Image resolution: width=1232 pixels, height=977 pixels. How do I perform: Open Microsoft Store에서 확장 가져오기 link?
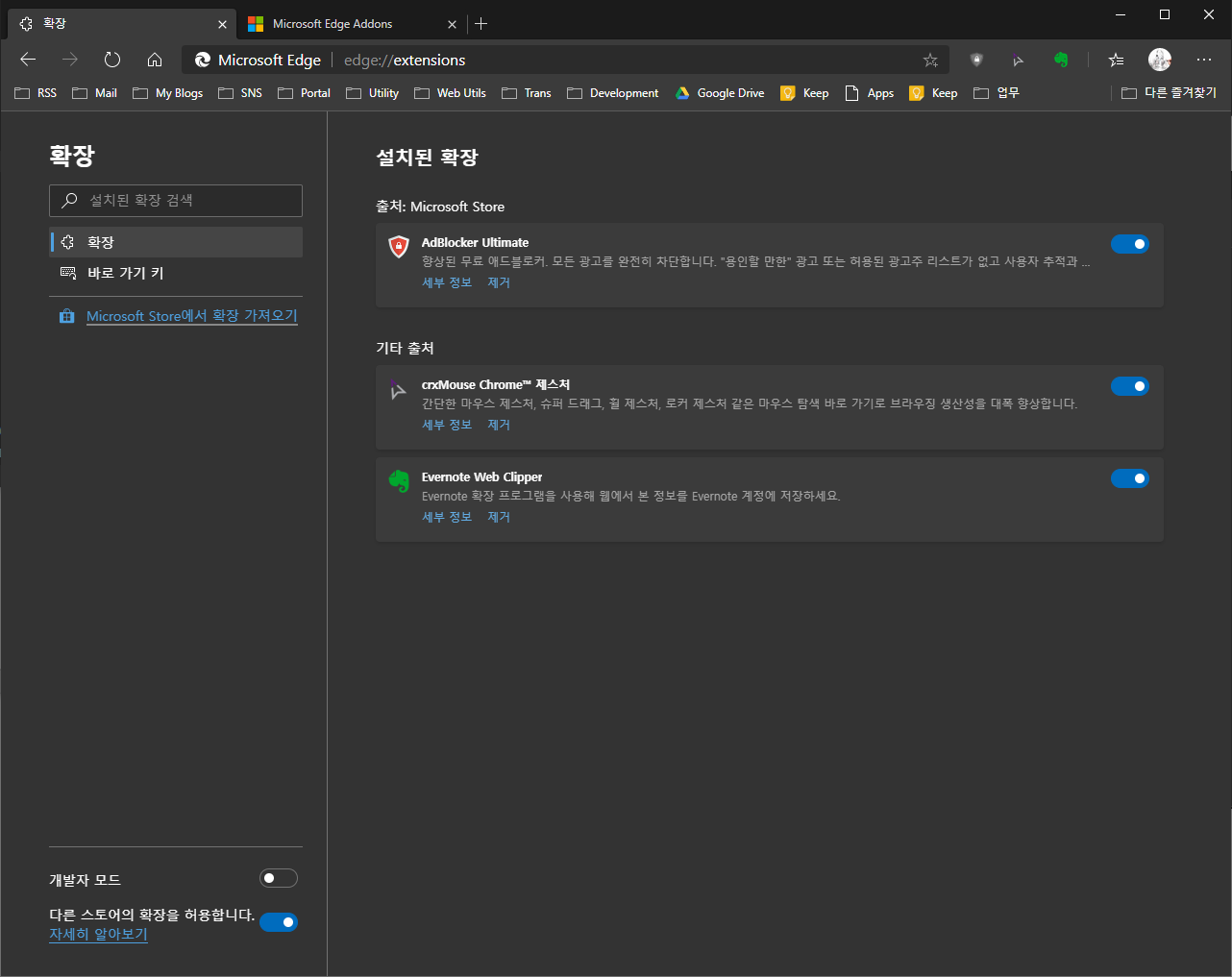pos(192,316)
